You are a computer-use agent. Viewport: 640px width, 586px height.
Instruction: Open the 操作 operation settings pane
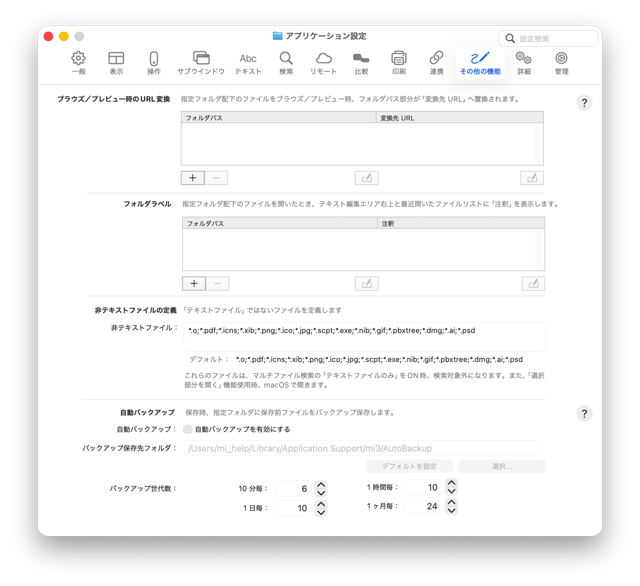(153, 63)
